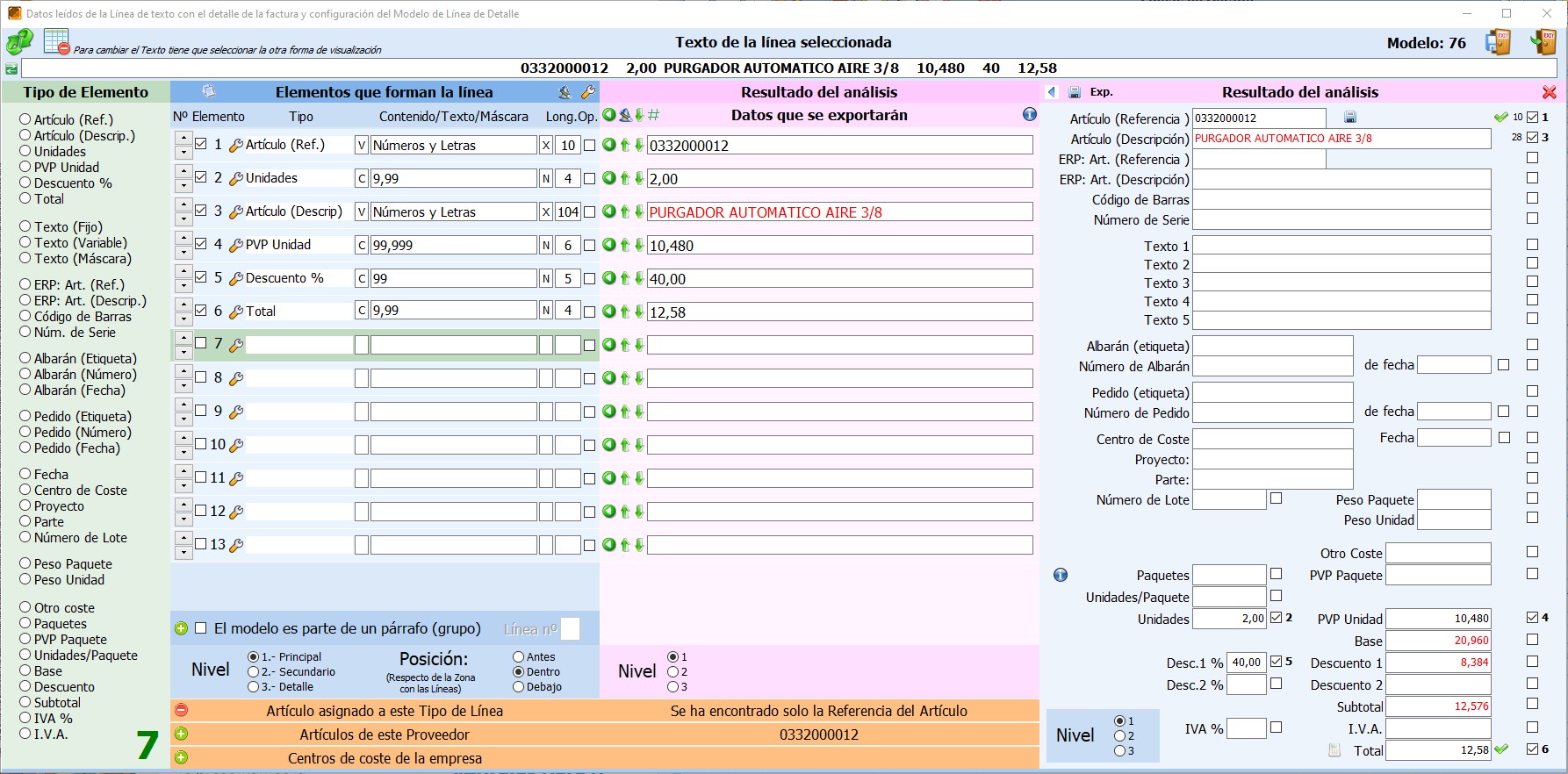Click the save-and-exit door icon next to Modelo 76
This screenshot has width=1568, height=774.
[1499, 42]
